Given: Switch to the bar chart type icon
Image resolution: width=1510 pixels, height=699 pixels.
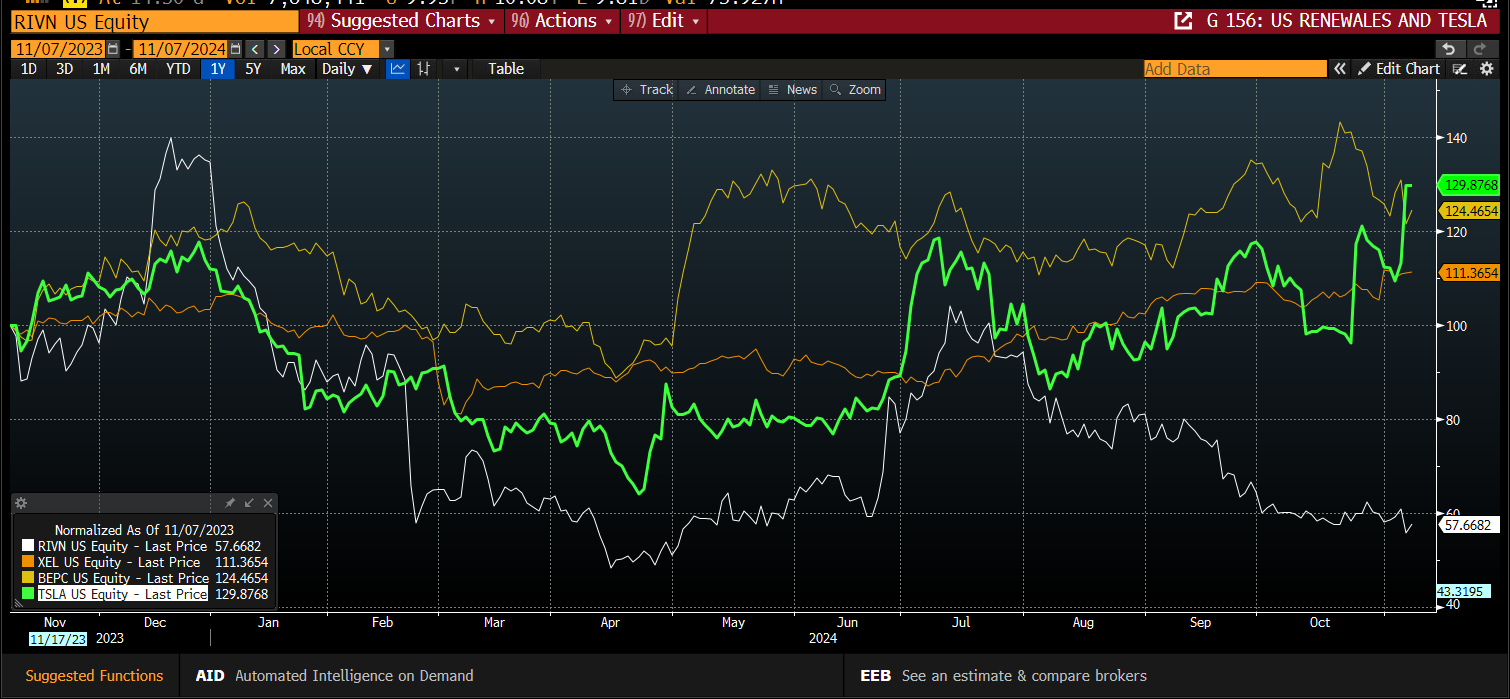Looking at the screenshot, I should pyautogui.click(x=425, y=69).
